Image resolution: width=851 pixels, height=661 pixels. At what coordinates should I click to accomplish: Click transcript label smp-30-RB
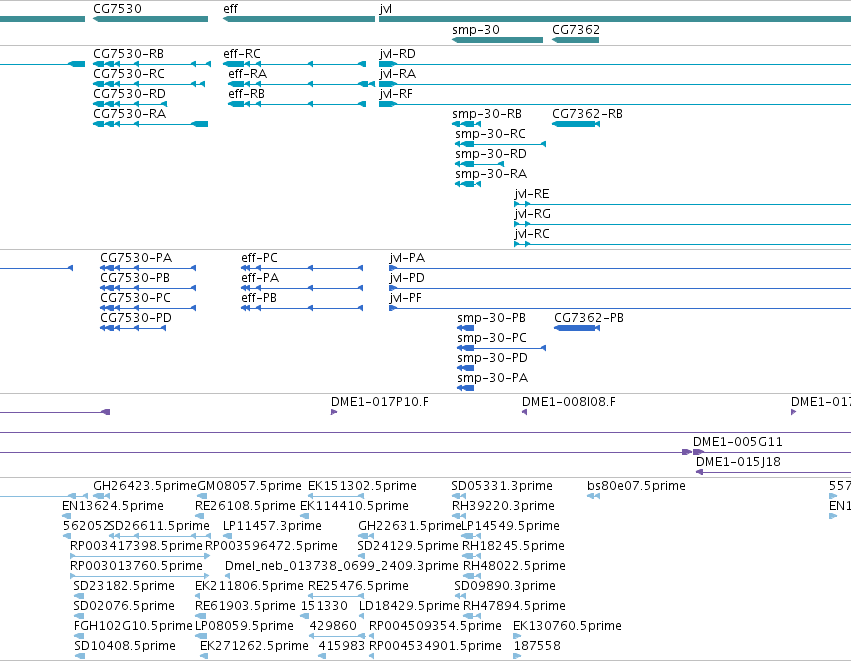(x=487, y=114)
